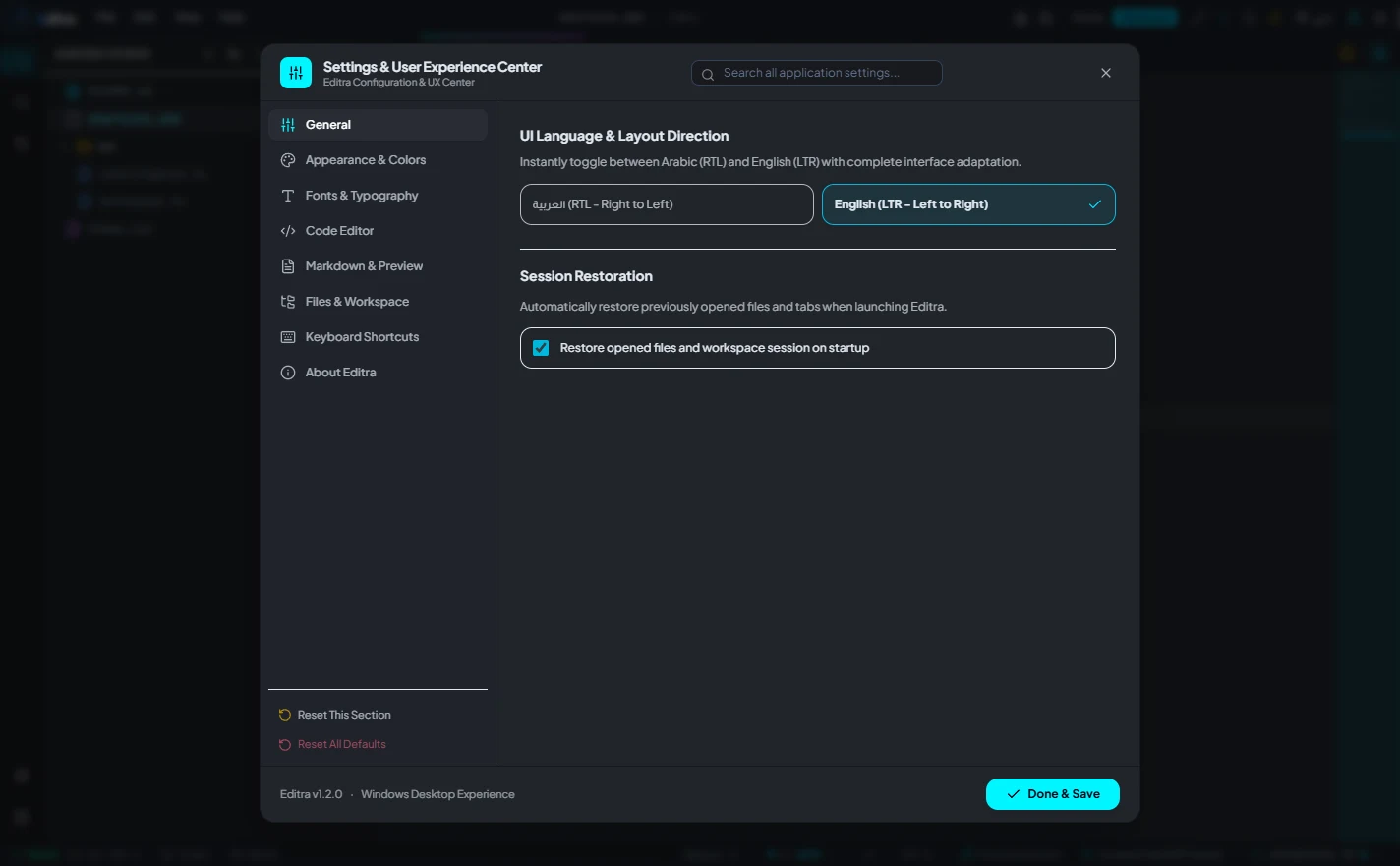The height and width of the screenshot is (866, 1400).
Task: Click the Done & Save button
Action: tap(1053, 794)
